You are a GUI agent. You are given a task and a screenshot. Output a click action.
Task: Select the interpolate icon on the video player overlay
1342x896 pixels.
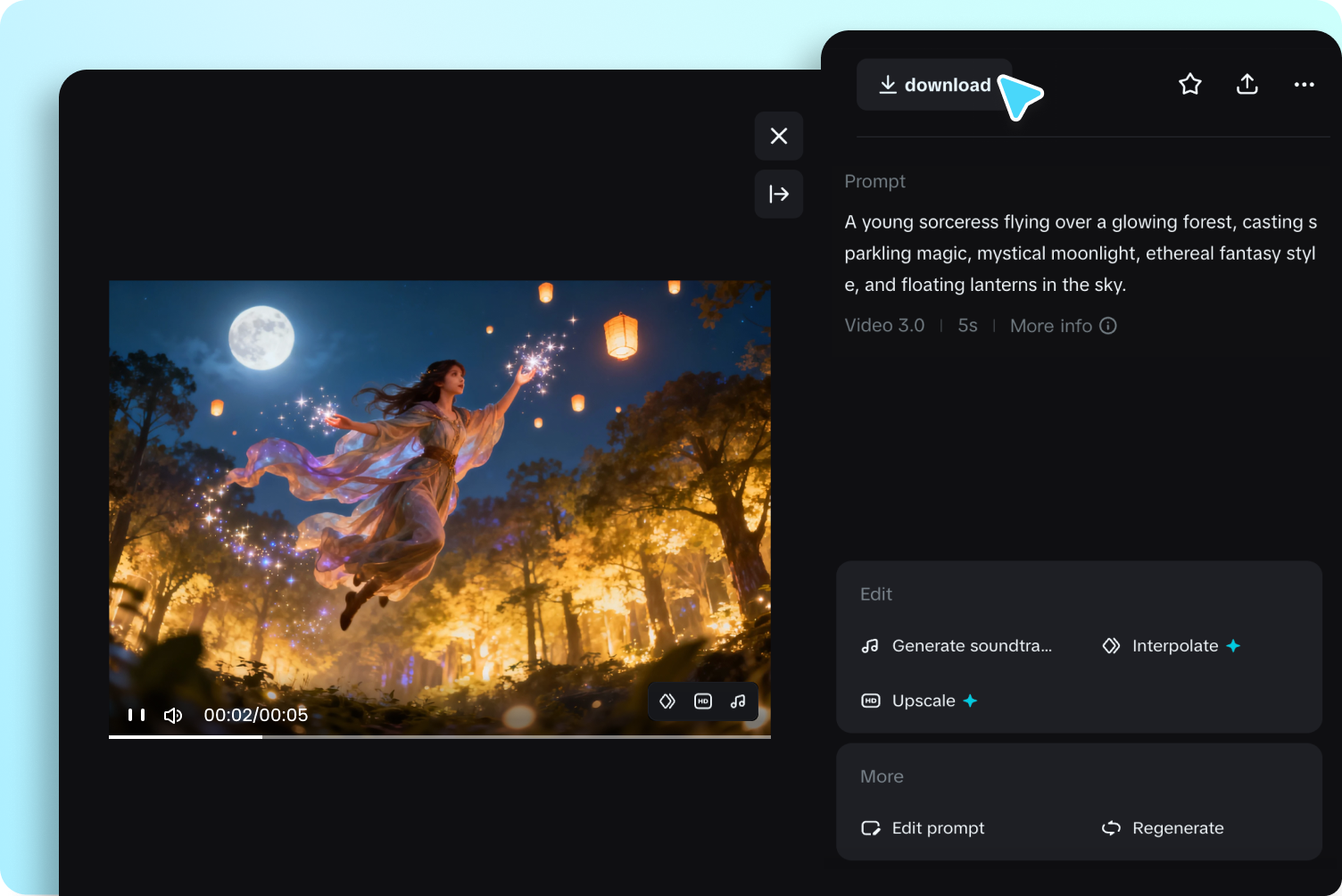pyautogui.click(x=667, y=701)
